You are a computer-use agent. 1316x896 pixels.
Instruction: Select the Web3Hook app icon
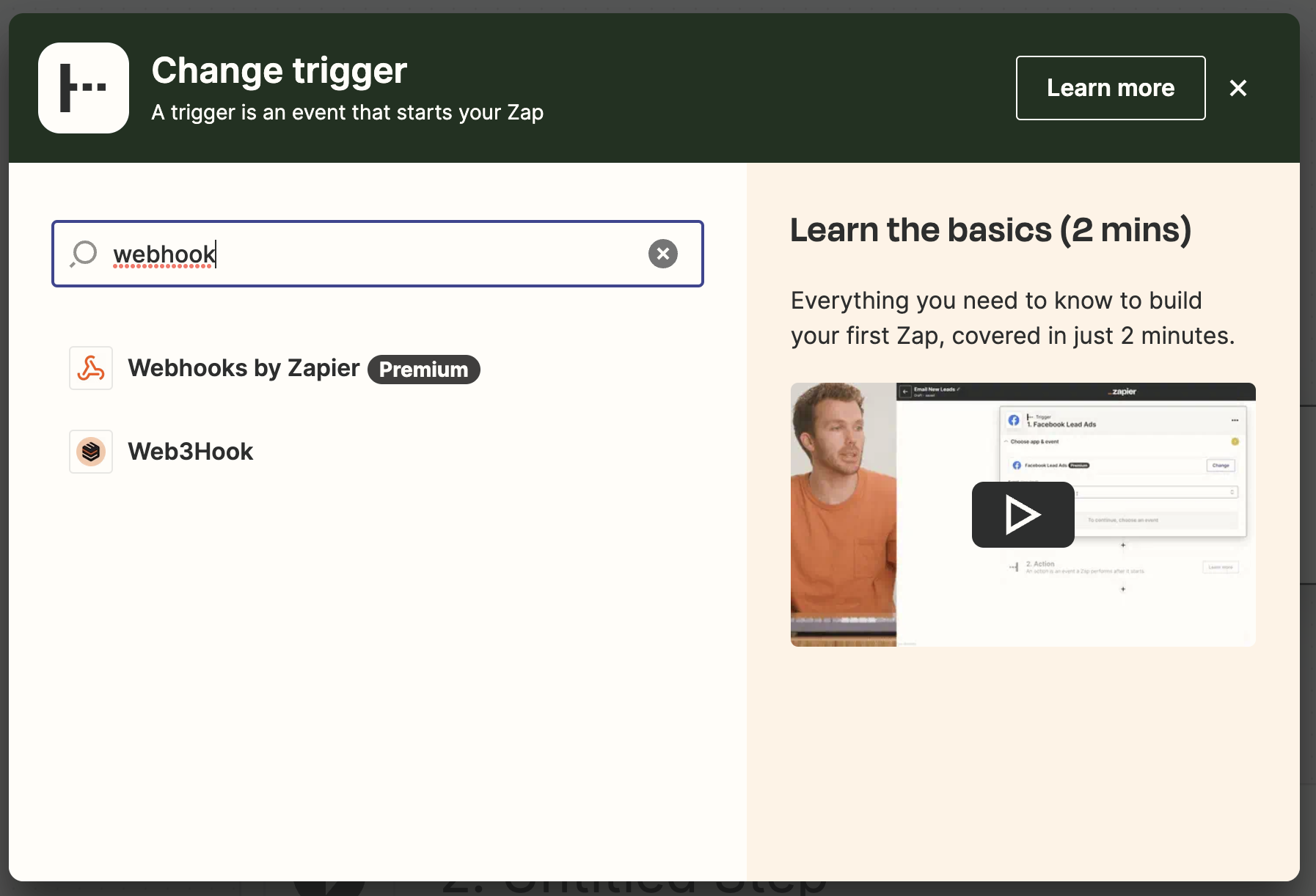(x=91, y=452)
